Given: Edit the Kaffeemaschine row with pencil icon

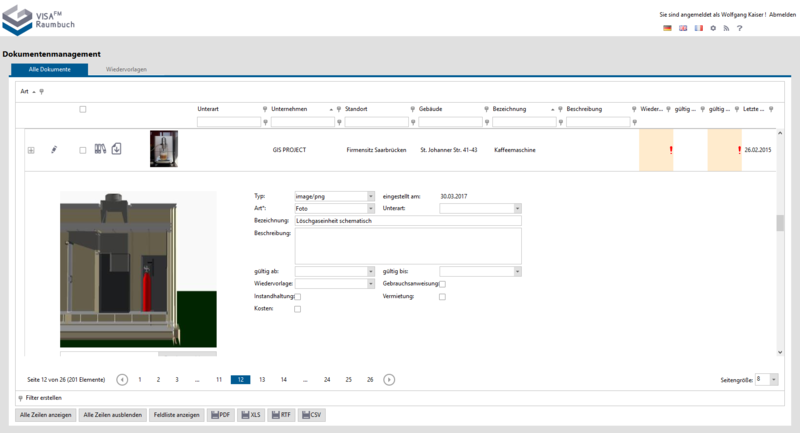Looking at the screenshot, I should tap(54, 149).
